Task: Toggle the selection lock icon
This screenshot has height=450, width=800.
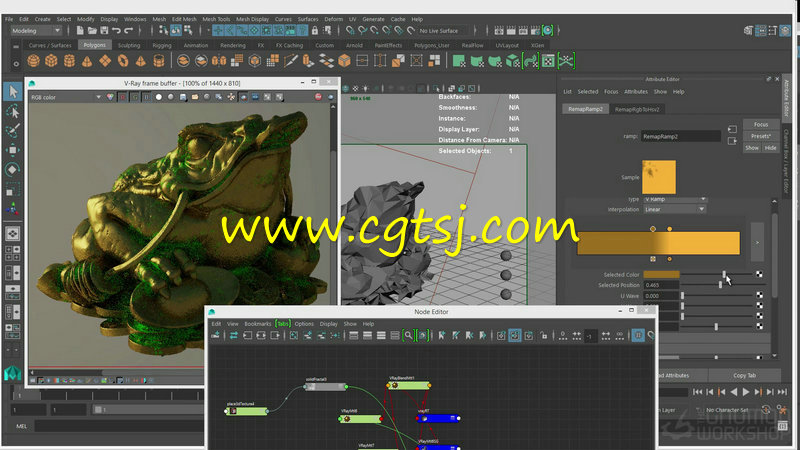Action: (x=315, y=31)
